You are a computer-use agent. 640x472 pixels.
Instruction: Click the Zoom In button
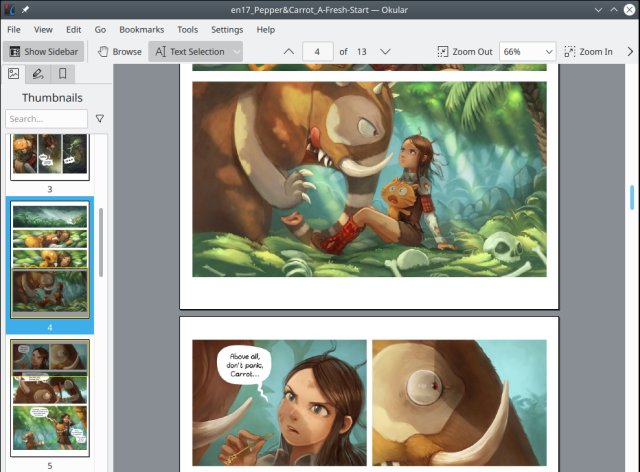click(x=588, y=52)
